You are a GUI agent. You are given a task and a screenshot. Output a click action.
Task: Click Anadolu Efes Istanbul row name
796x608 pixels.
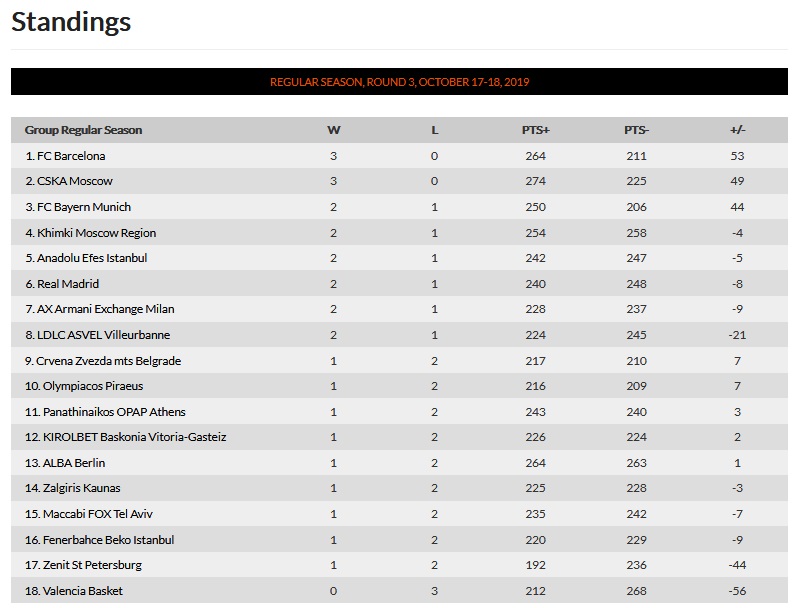91,258
